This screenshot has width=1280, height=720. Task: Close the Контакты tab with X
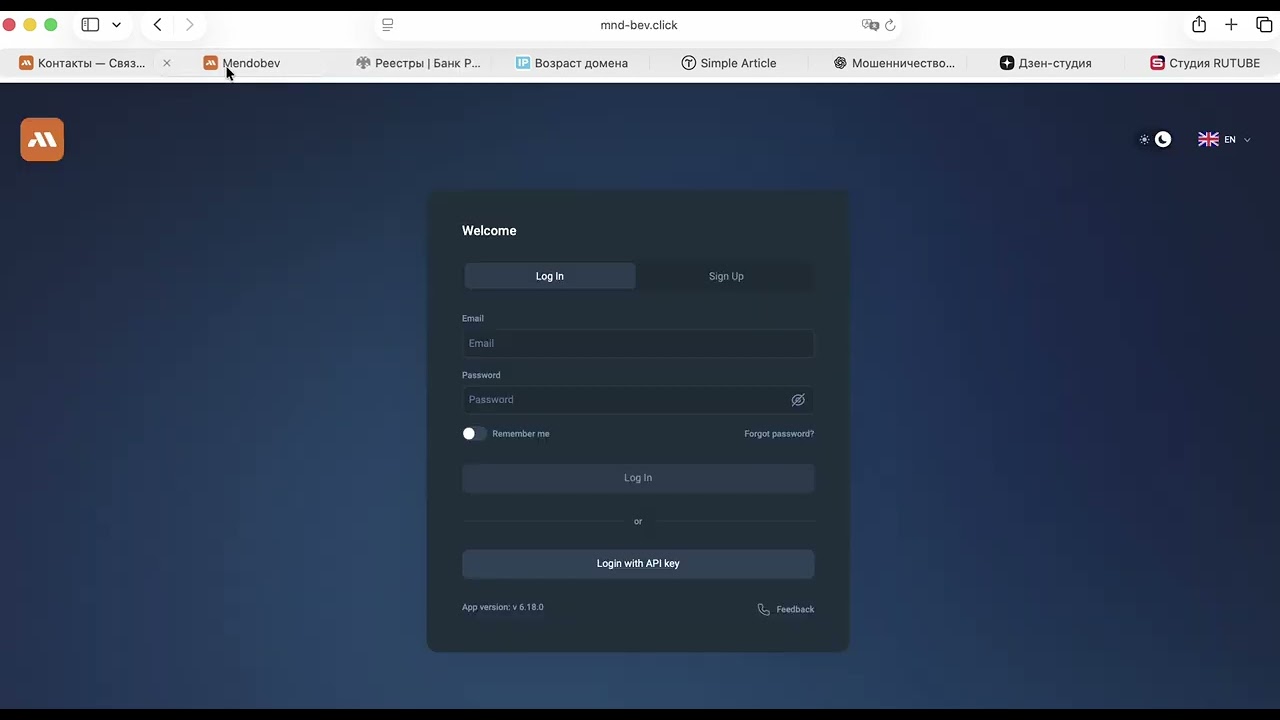click(x=167, y=63)
